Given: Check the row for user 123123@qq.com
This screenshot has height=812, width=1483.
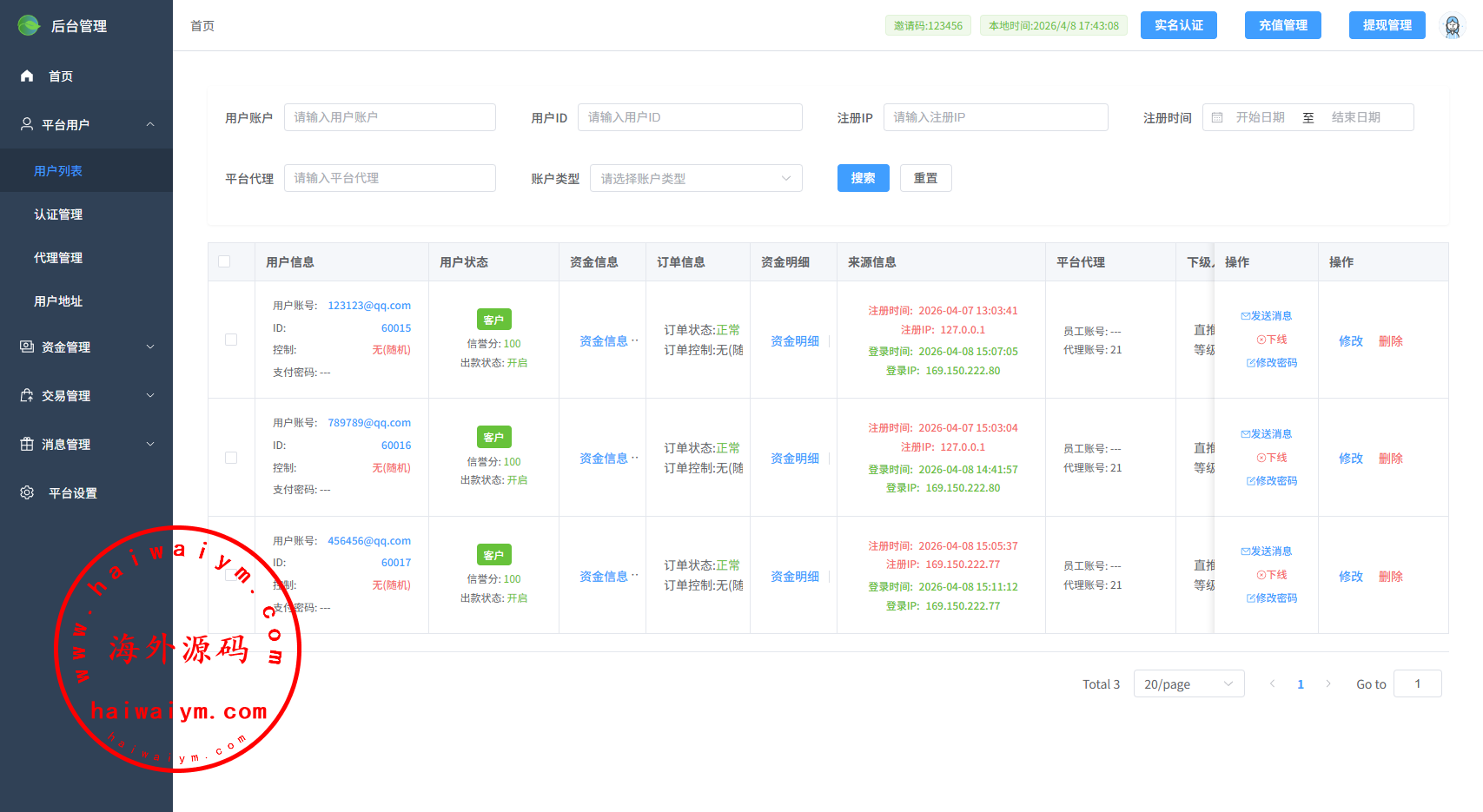Looking at the screenshot, I should tap(231, 340).
